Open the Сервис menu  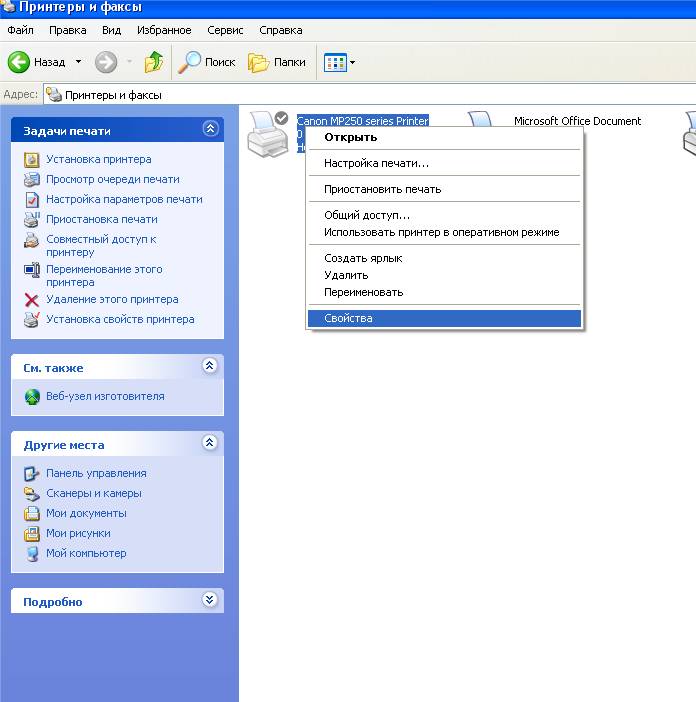click(x=225, y=30)
